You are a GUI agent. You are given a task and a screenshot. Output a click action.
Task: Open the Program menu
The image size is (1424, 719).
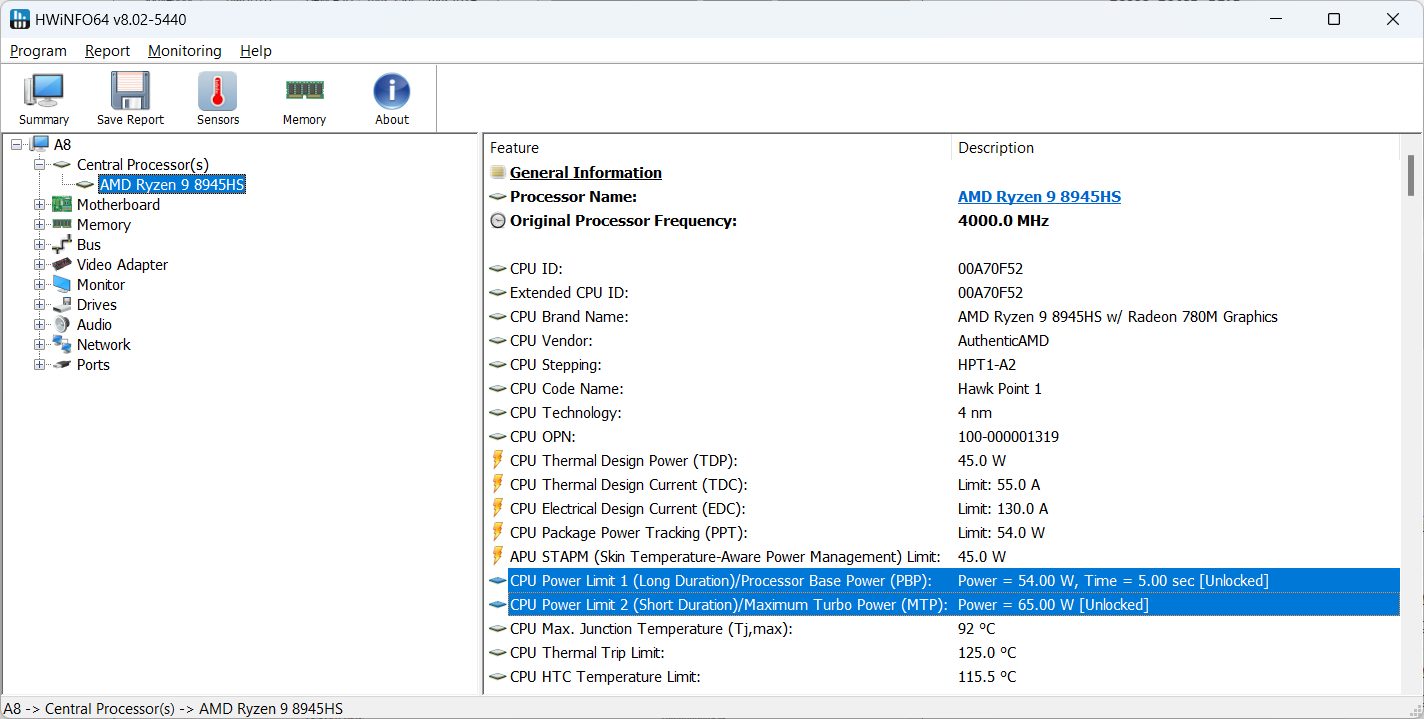(x=38, y=51)
